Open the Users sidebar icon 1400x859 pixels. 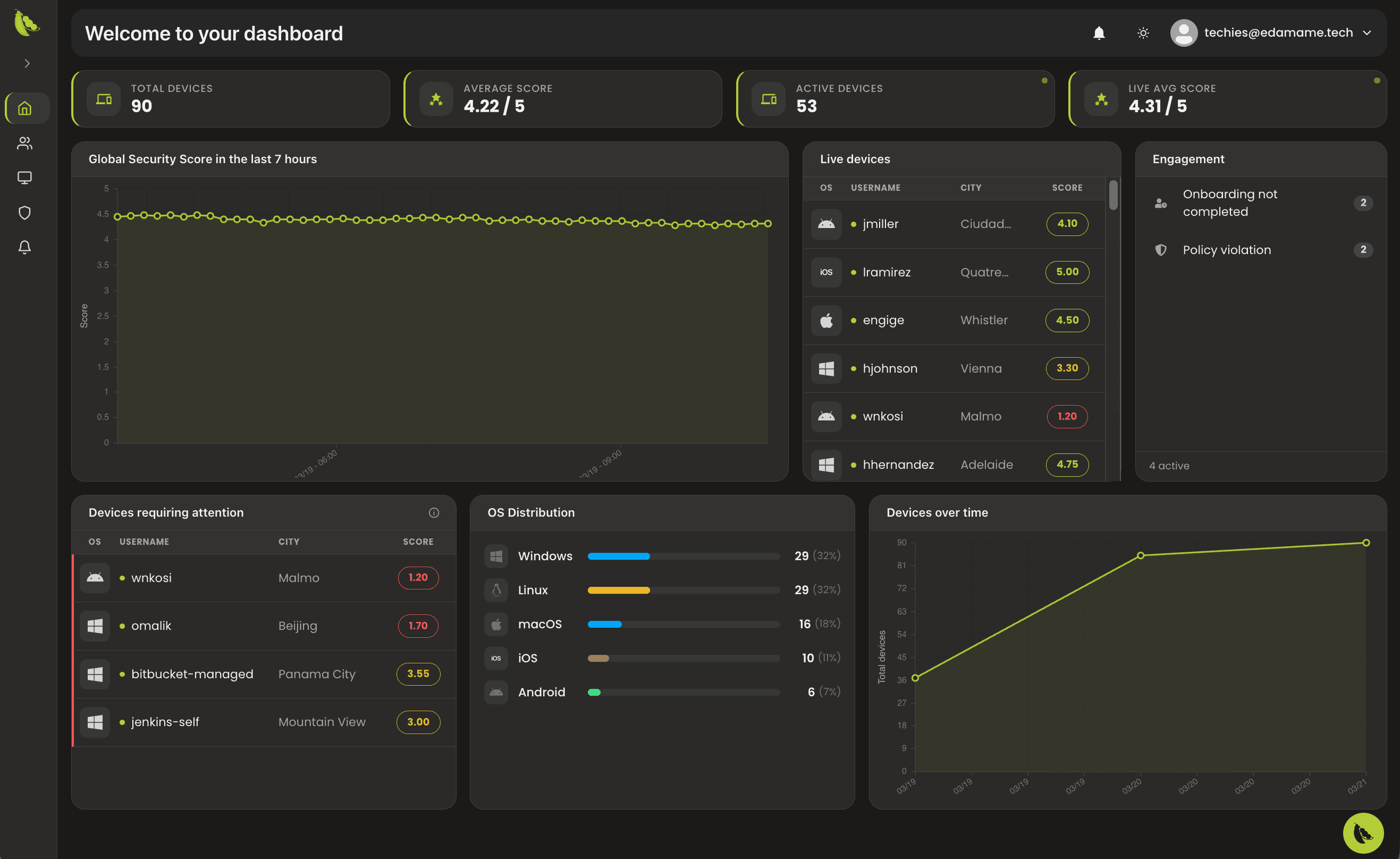[x=24, y=143]
